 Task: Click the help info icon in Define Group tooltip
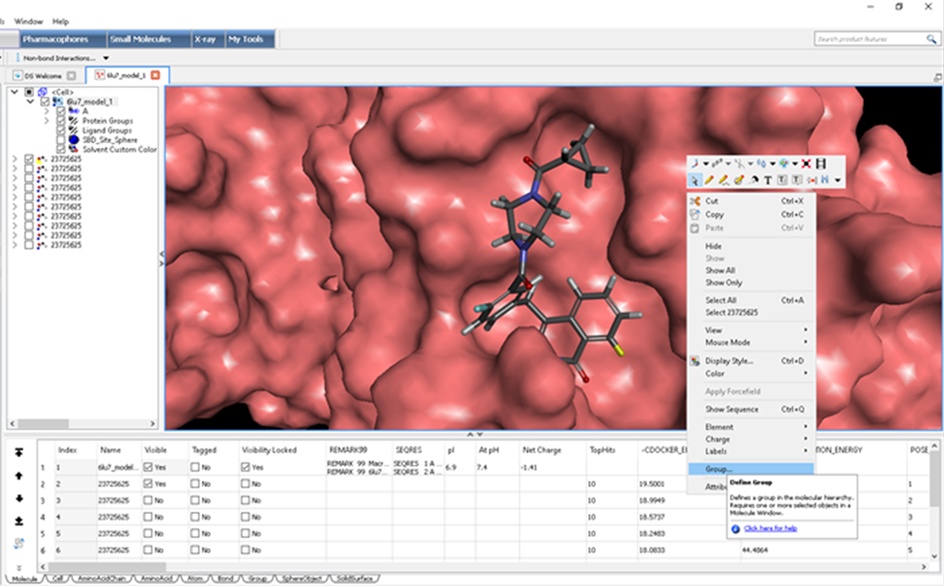tap(735, 529)
